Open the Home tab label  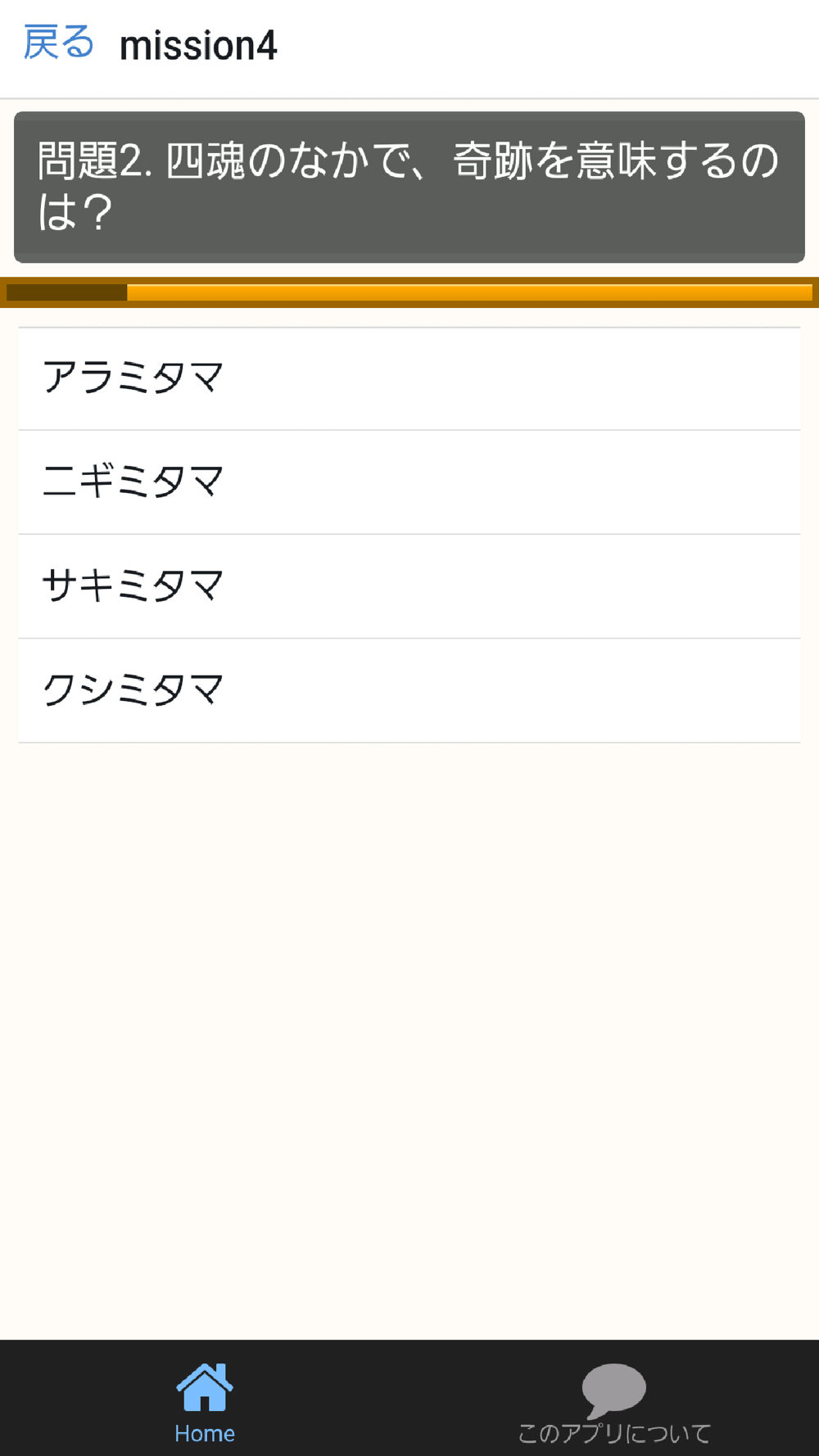click(205, 1433)
